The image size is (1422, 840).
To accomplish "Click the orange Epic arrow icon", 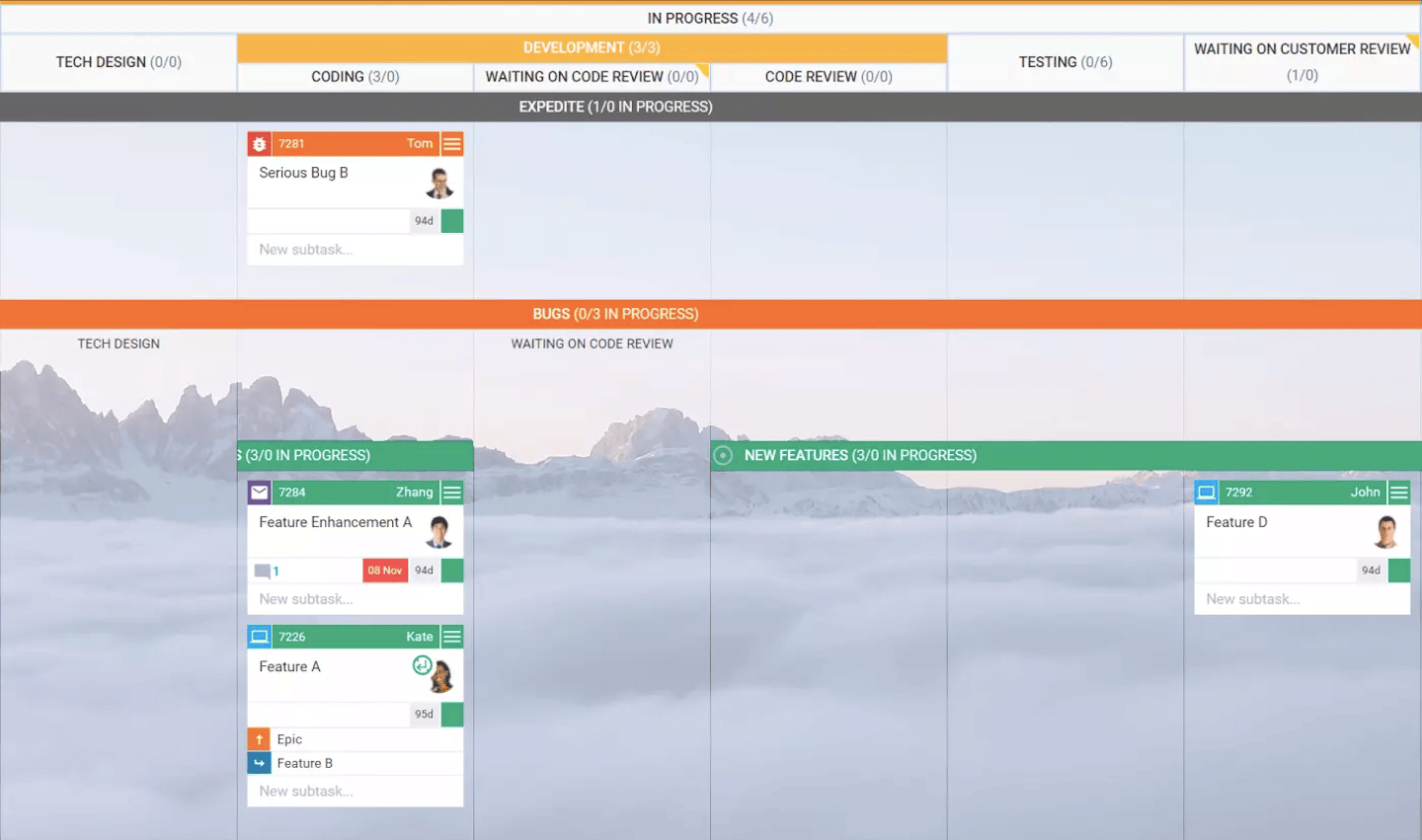I will pos(258,738).
